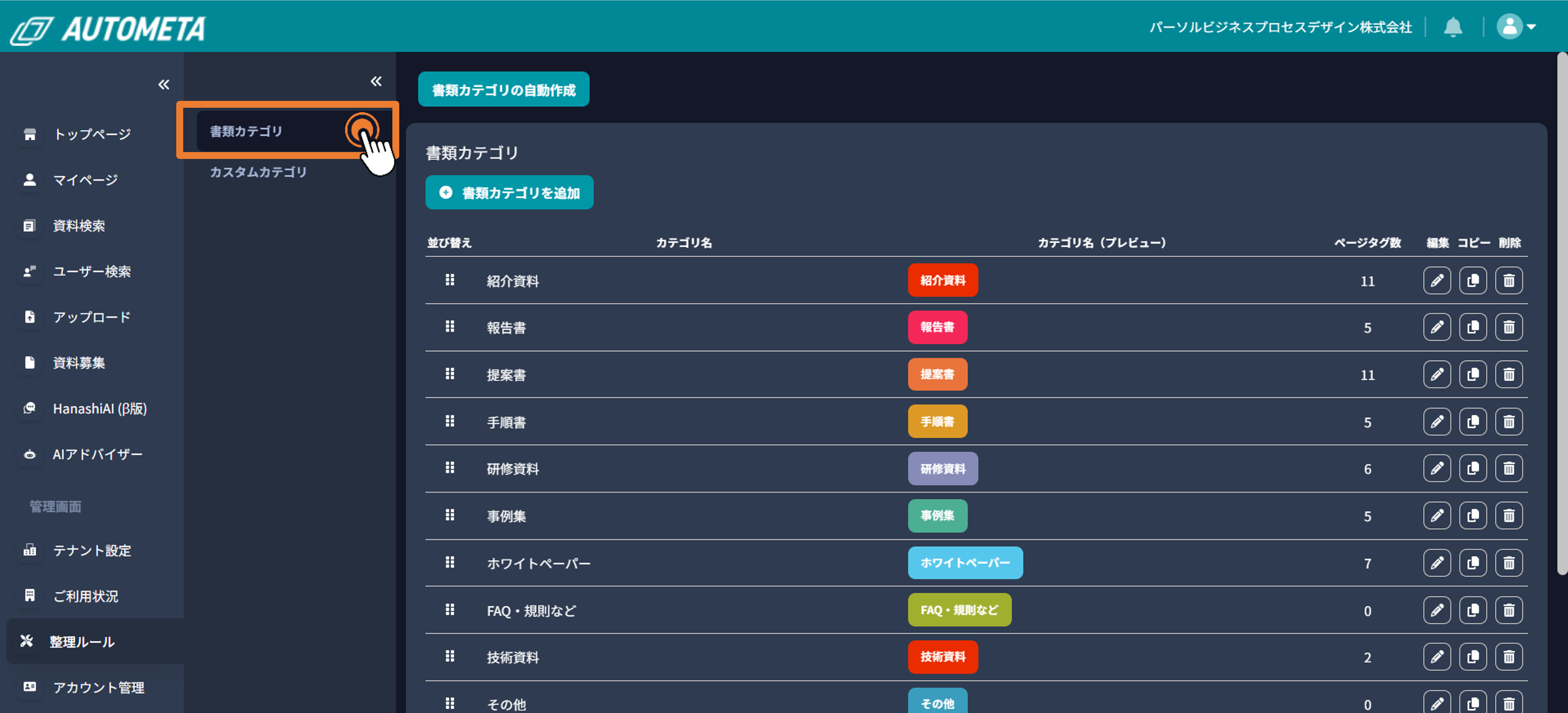Viewport: 1568px width, 713px height.
Task: Copy the FAQ・規則など category
Action: (1472, 610)
